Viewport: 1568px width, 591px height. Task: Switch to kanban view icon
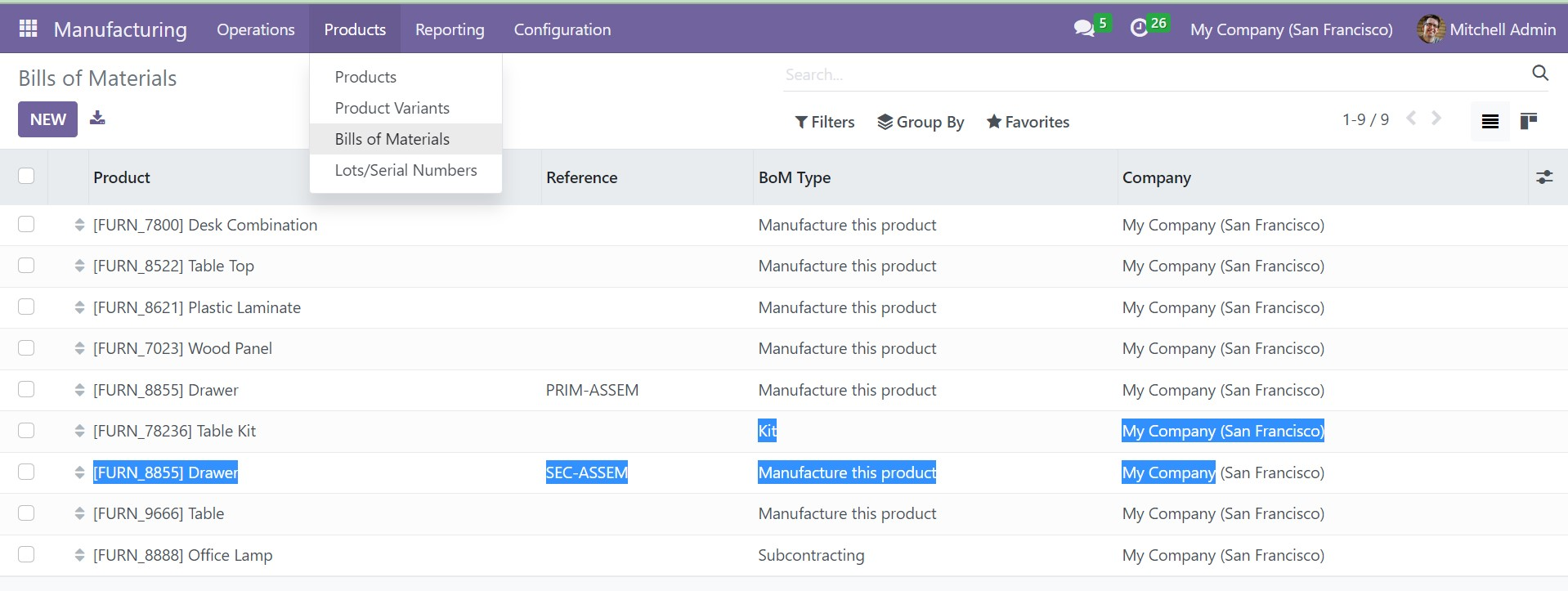pos(1528,121)
